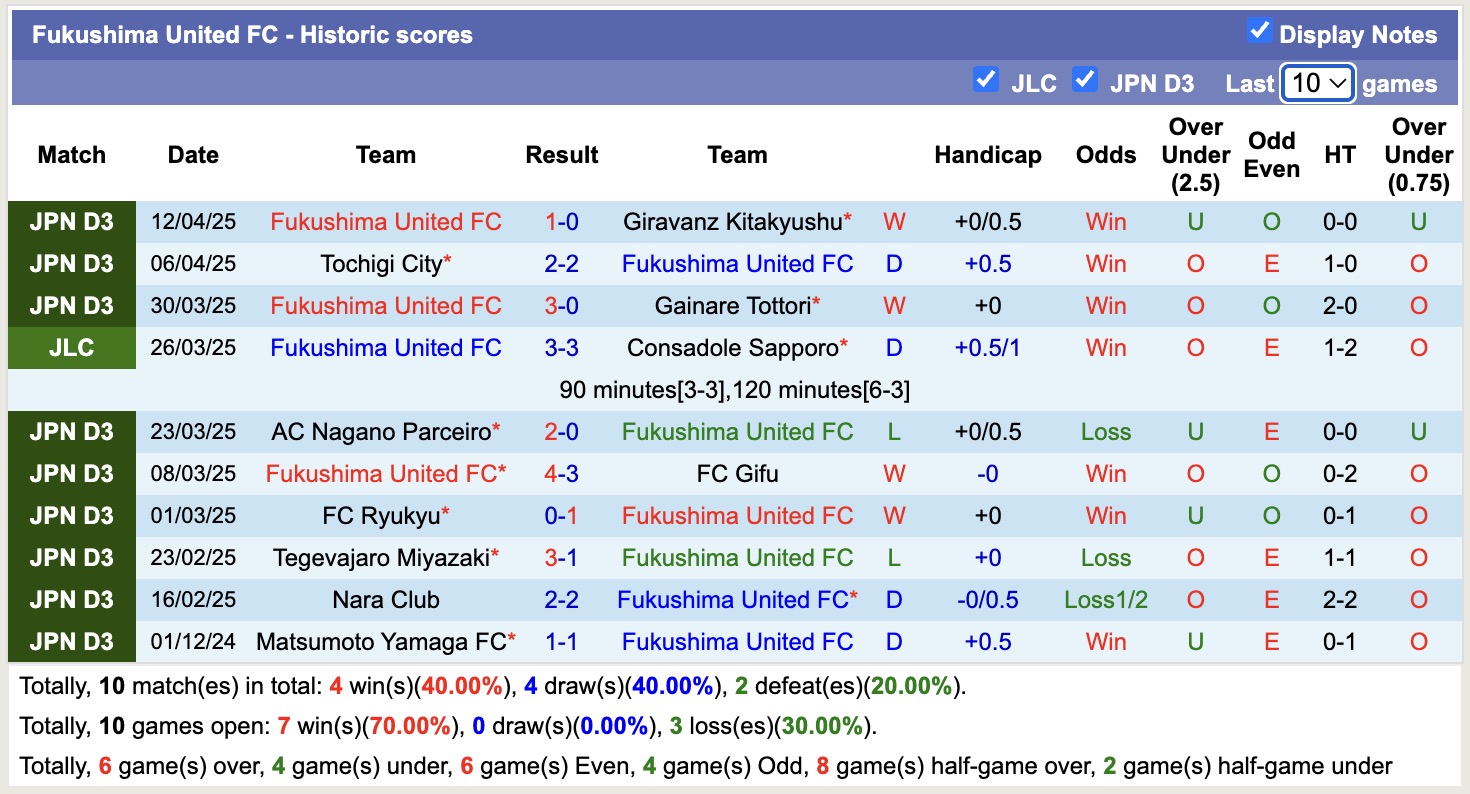Viewport: 1470px width, 794px height.
Task: Open the last games count dropdown
Action: (1317, 84)
